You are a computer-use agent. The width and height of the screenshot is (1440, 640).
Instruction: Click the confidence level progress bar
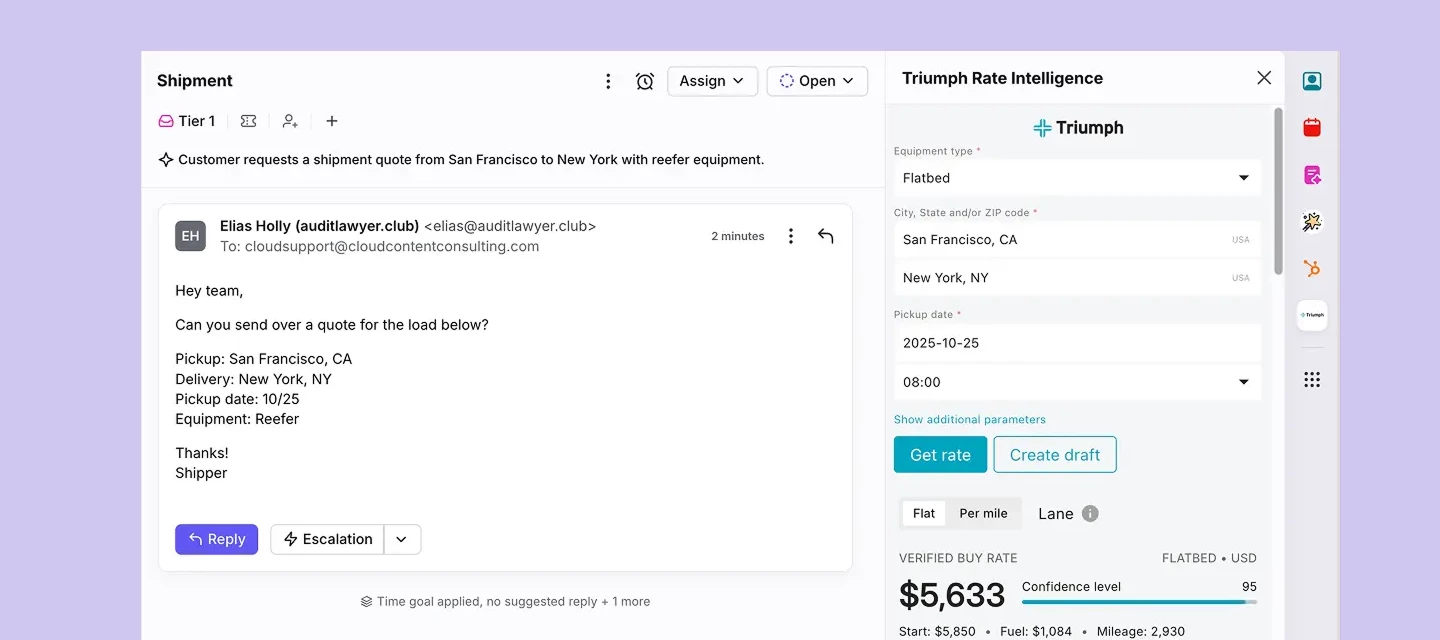[1140, 602]
